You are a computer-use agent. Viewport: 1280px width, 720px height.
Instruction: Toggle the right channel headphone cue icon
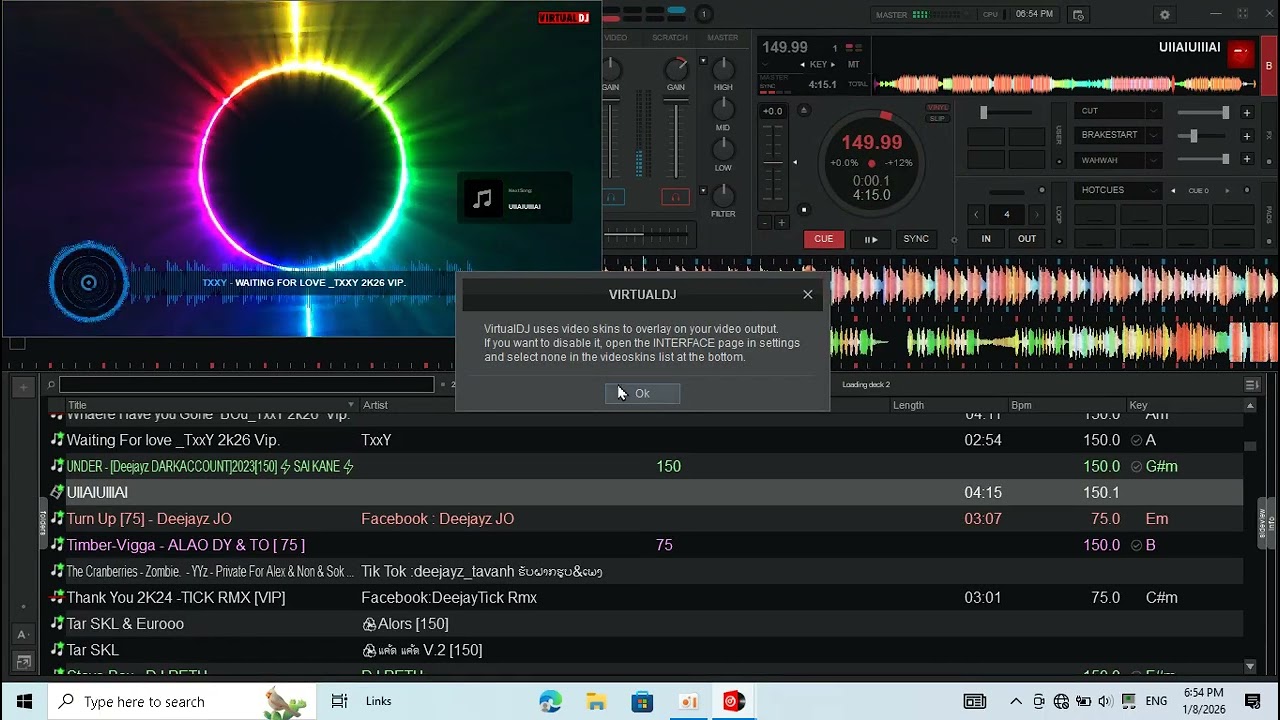click(675, 197)
